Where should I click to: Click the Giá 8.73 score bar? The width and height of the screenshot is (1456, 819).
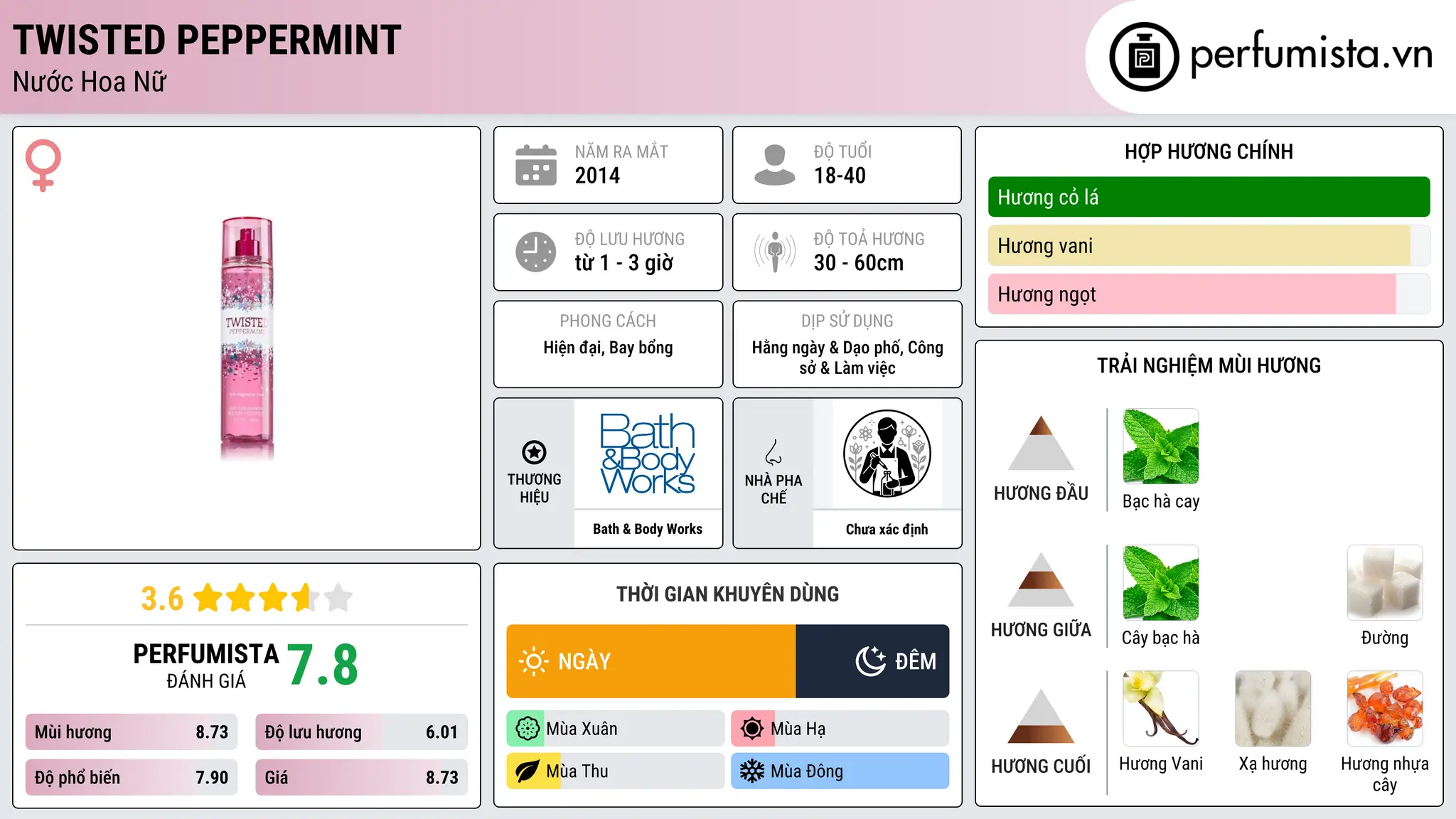362,778
